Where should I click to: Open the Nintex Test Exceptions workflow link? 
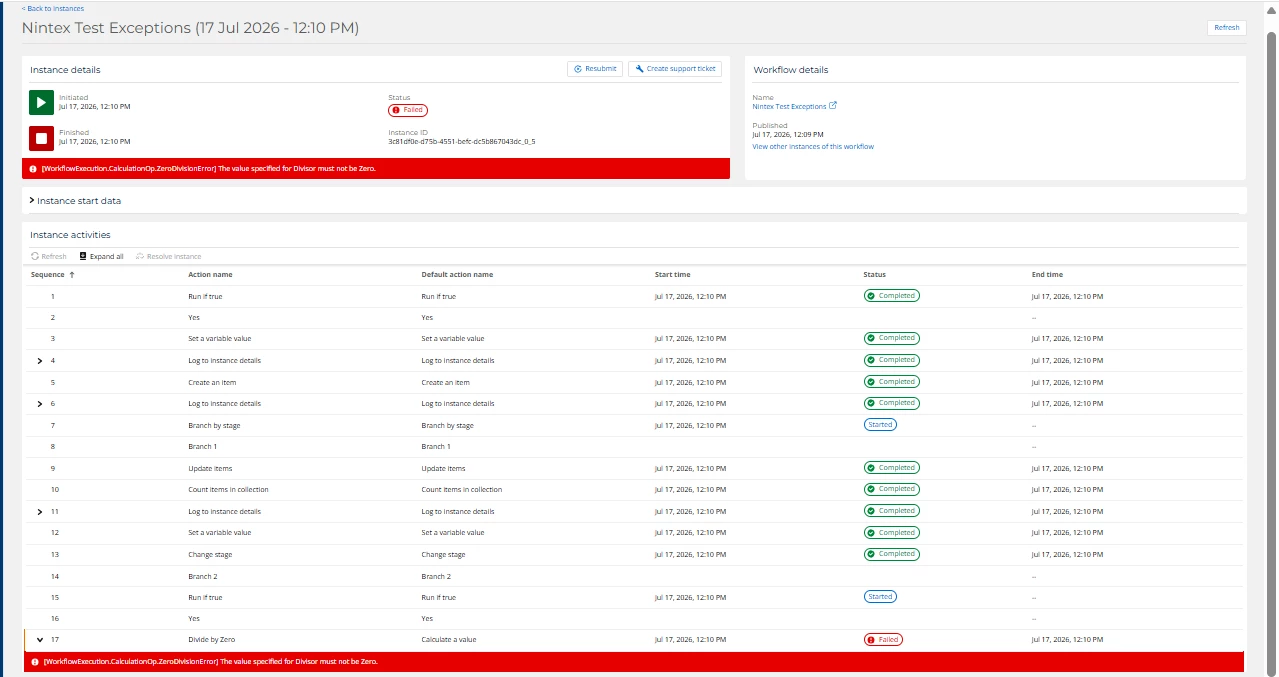(789, 106)
